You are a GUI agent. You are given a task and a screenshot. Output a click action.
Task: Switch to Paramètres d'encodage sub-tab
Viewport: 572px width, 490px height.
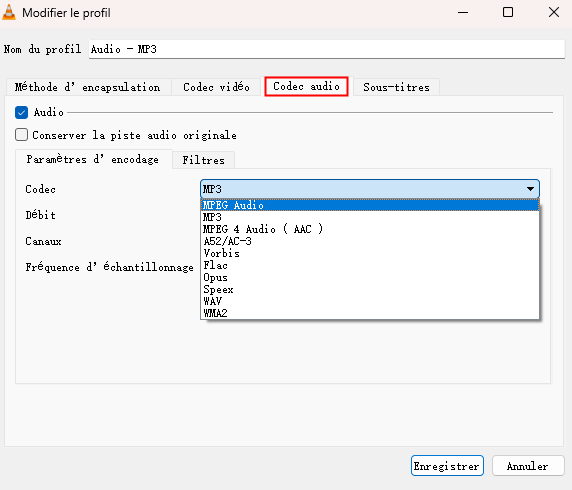[x=93, y=159]
